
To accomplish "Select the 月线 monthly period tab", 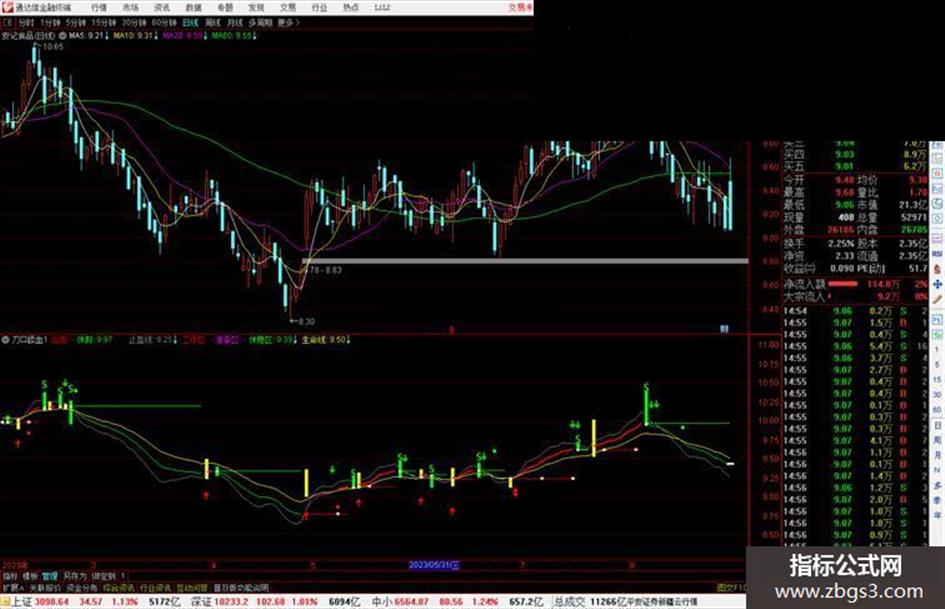I will point(234,22).
